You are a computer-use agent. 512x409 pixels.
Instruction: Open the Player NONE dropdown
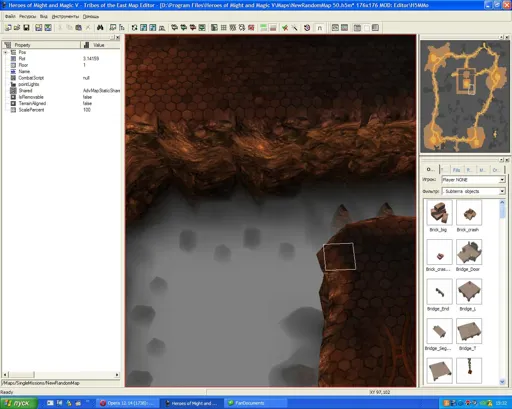coord(473,180)
